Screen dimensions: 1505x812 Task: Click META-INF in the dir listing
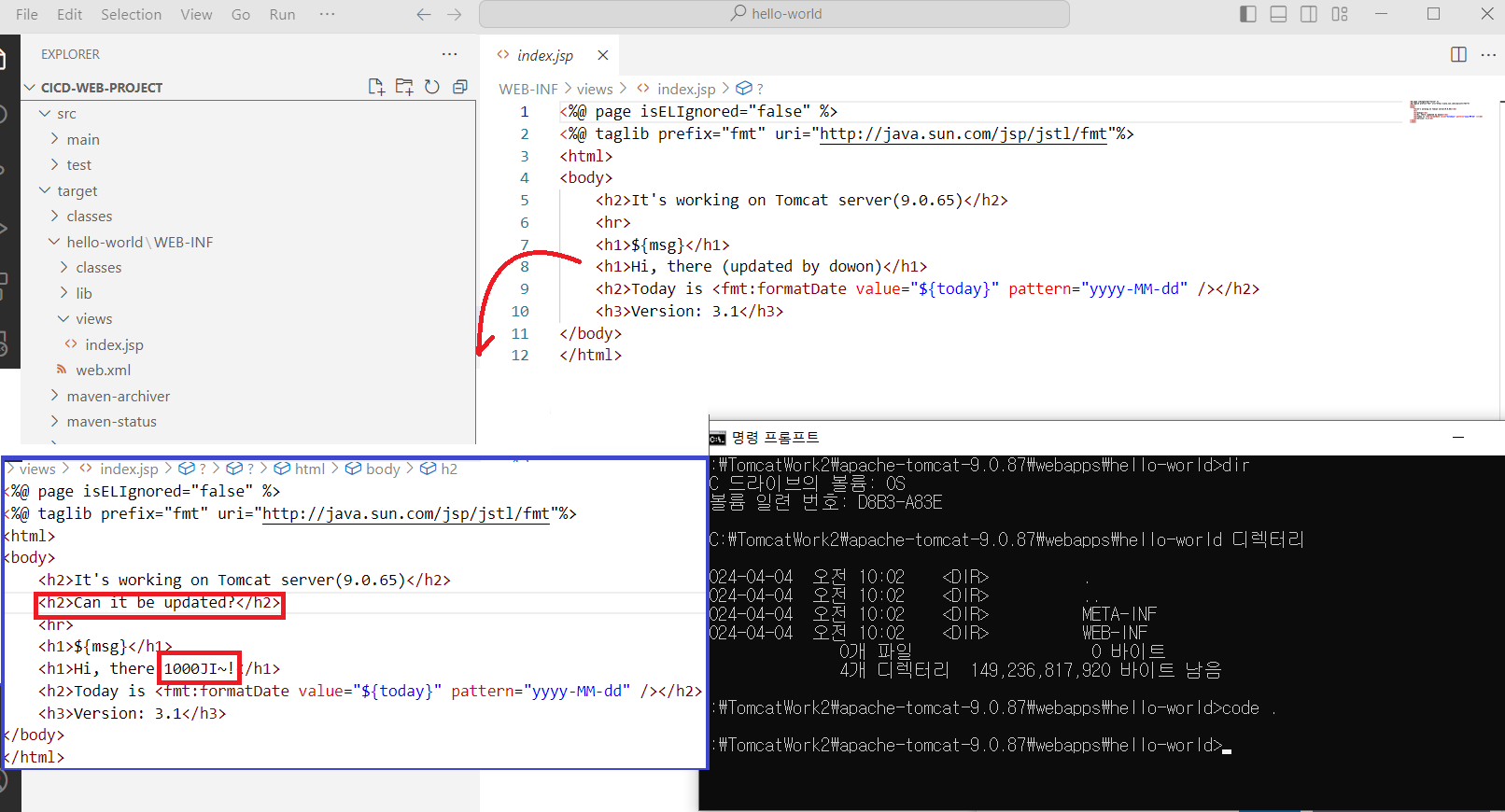tap(1119, 614)
